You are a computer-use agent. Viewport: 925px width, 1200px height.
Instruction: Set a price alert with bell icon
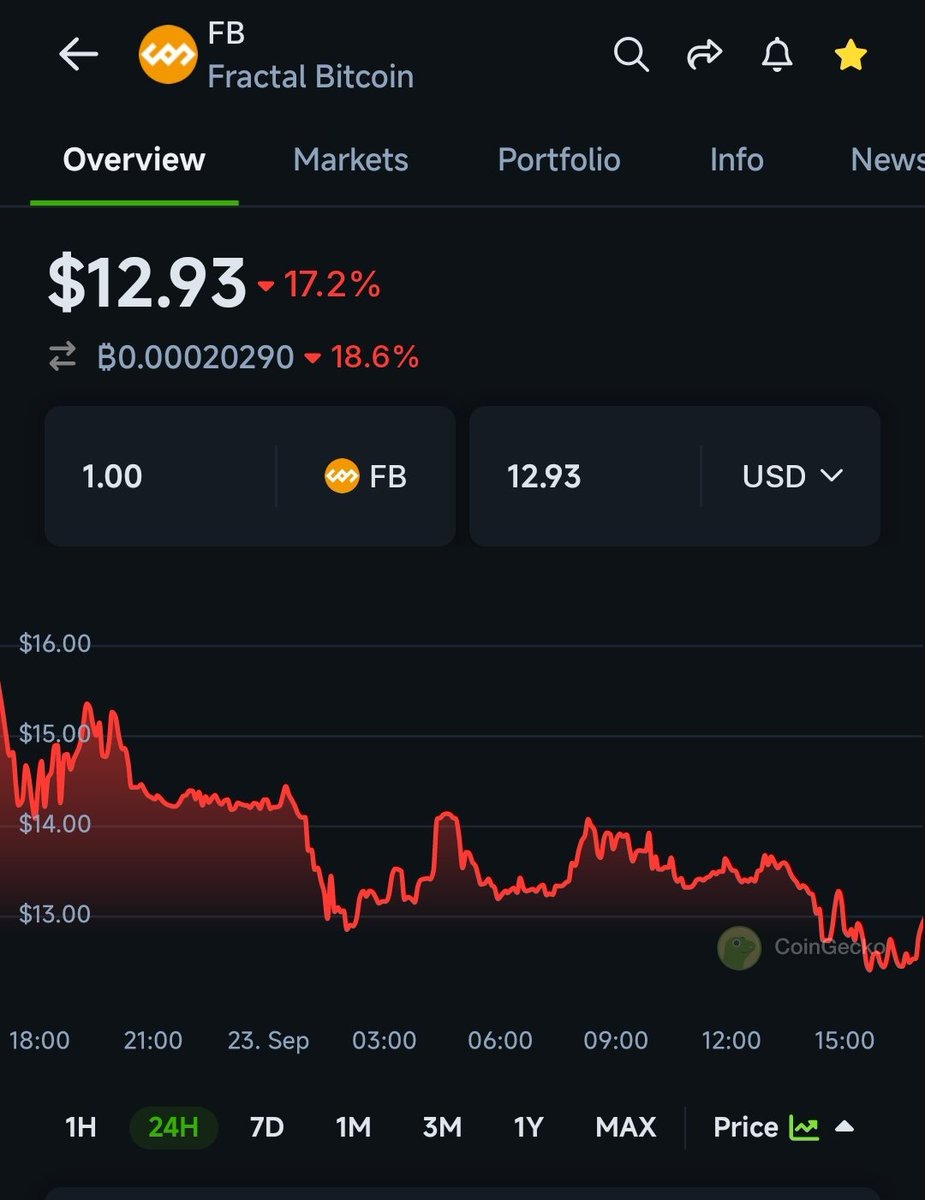[777, 55]
